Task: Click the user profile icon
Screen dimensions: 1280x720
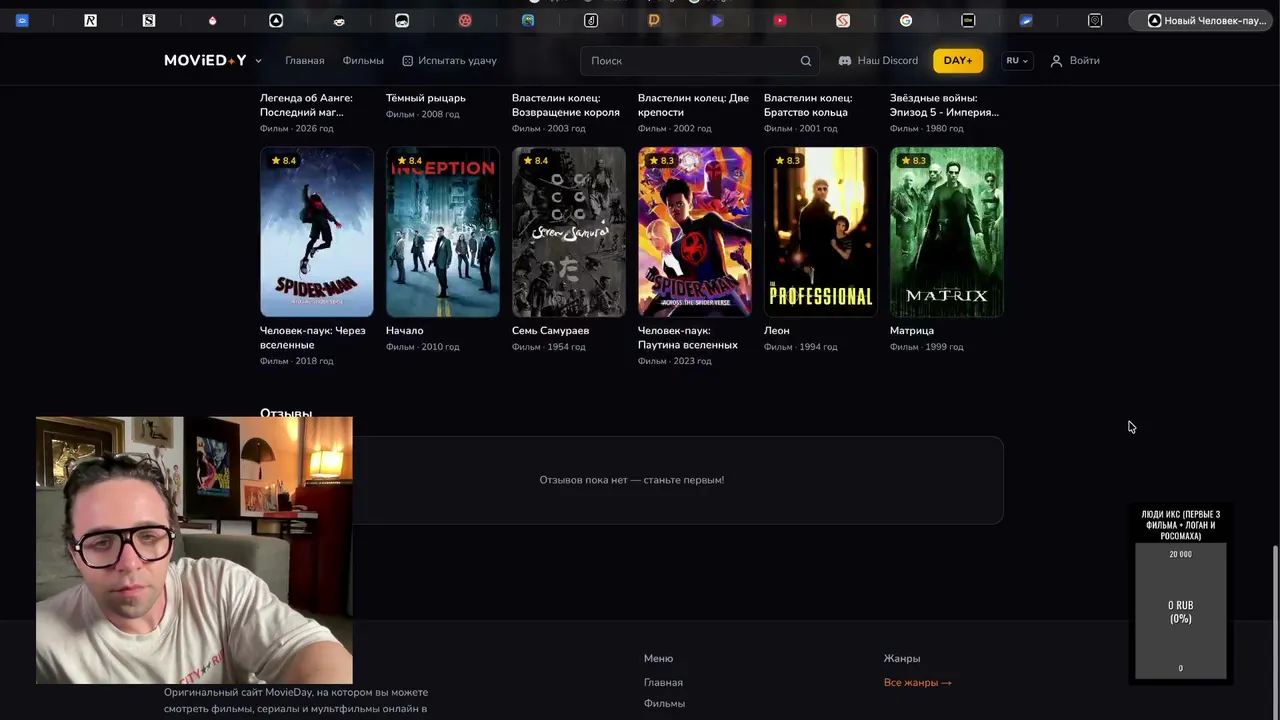Action: pyautogui.click(x=1056, y=61)
